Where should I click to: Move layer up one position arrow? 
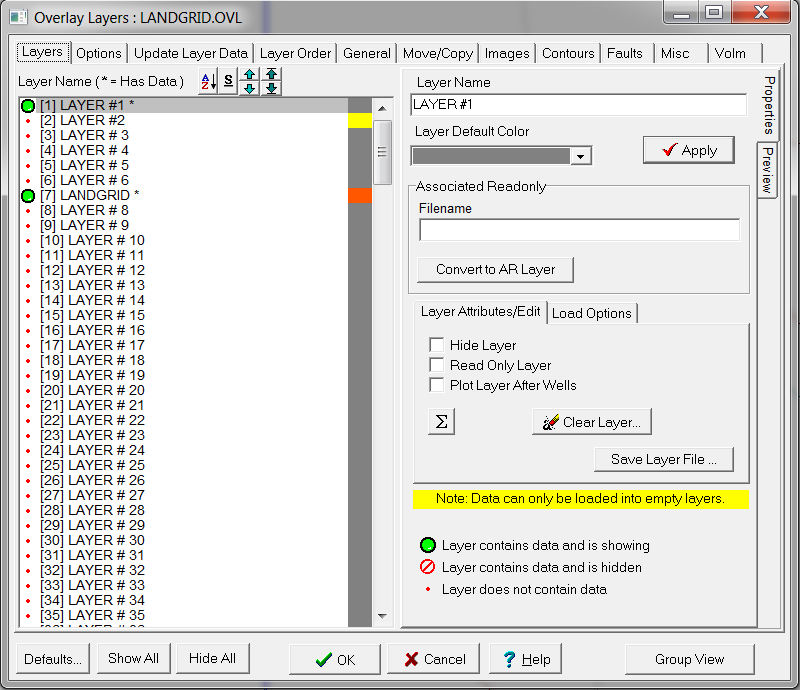click(250, 75)
